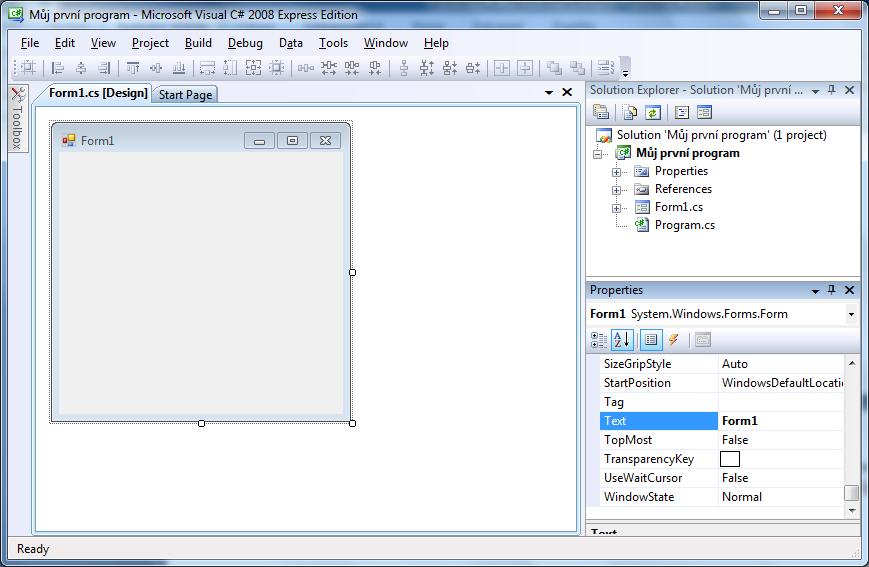
Task: Open the Tools menu
Action: 334,43
